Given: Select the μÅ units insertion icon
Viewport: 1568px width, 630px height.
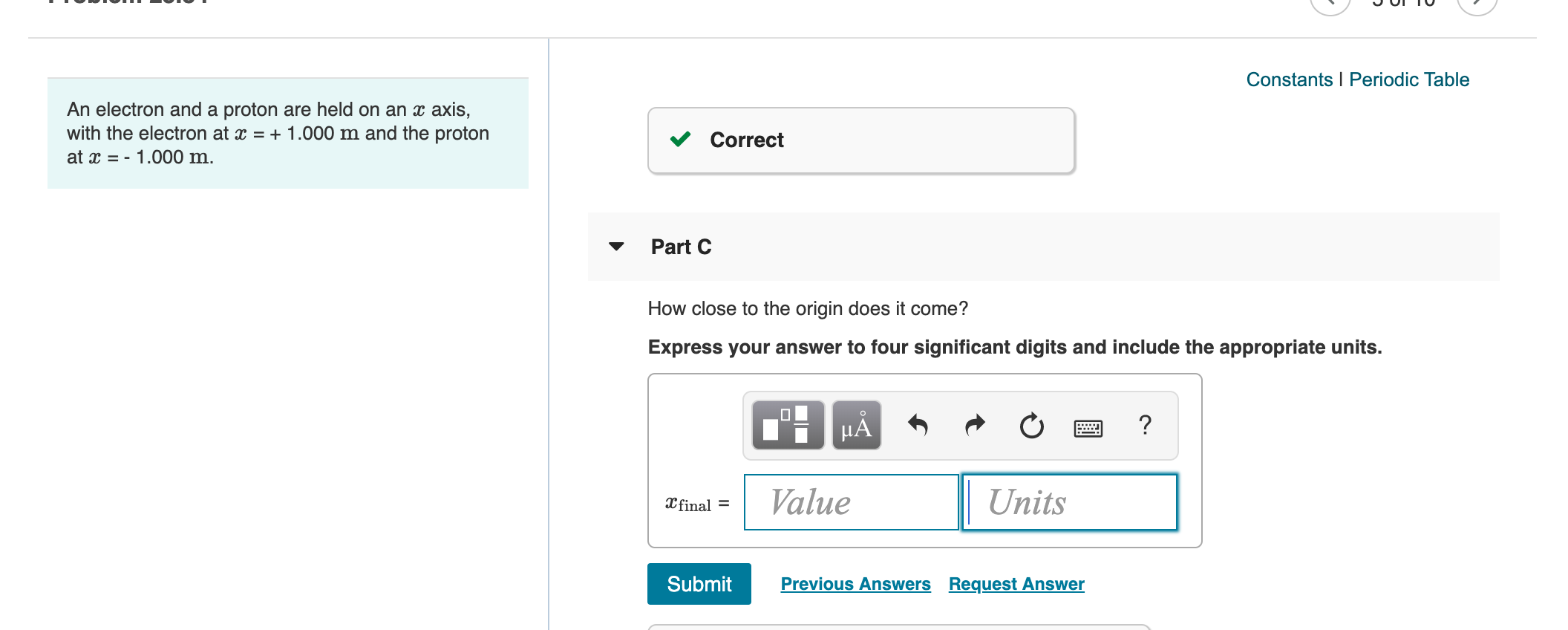Looking at the screenshot, I should click(x=855, y=426).
